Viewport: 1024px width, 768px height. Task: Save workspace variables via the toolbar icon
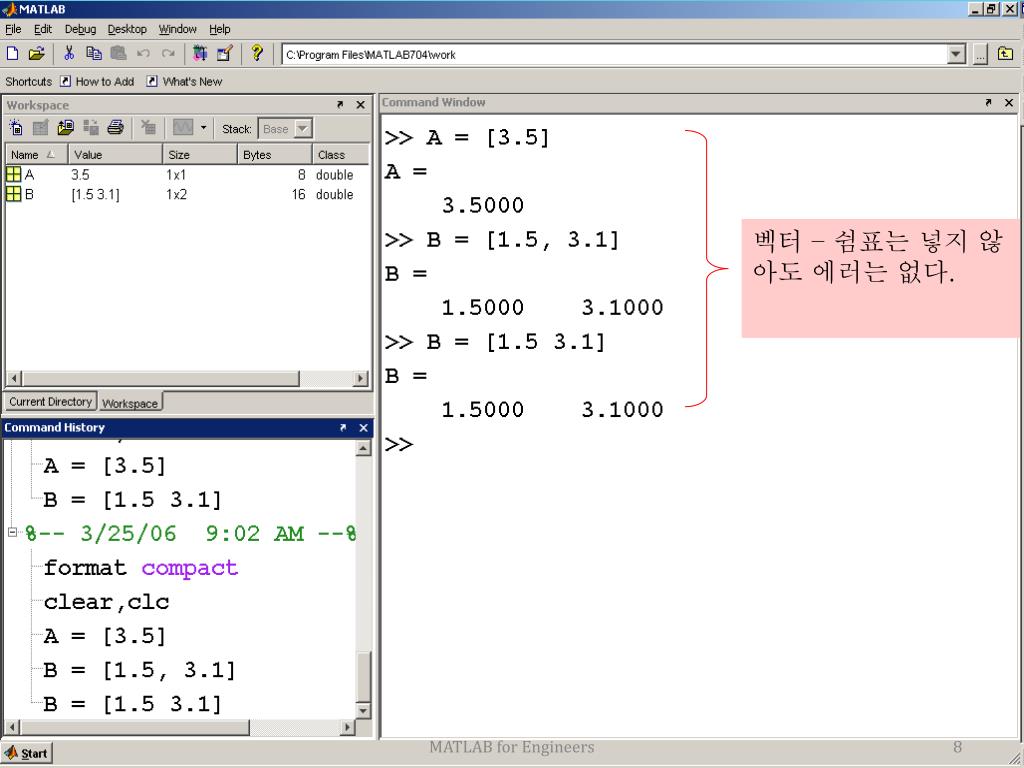tap(91, 128)
